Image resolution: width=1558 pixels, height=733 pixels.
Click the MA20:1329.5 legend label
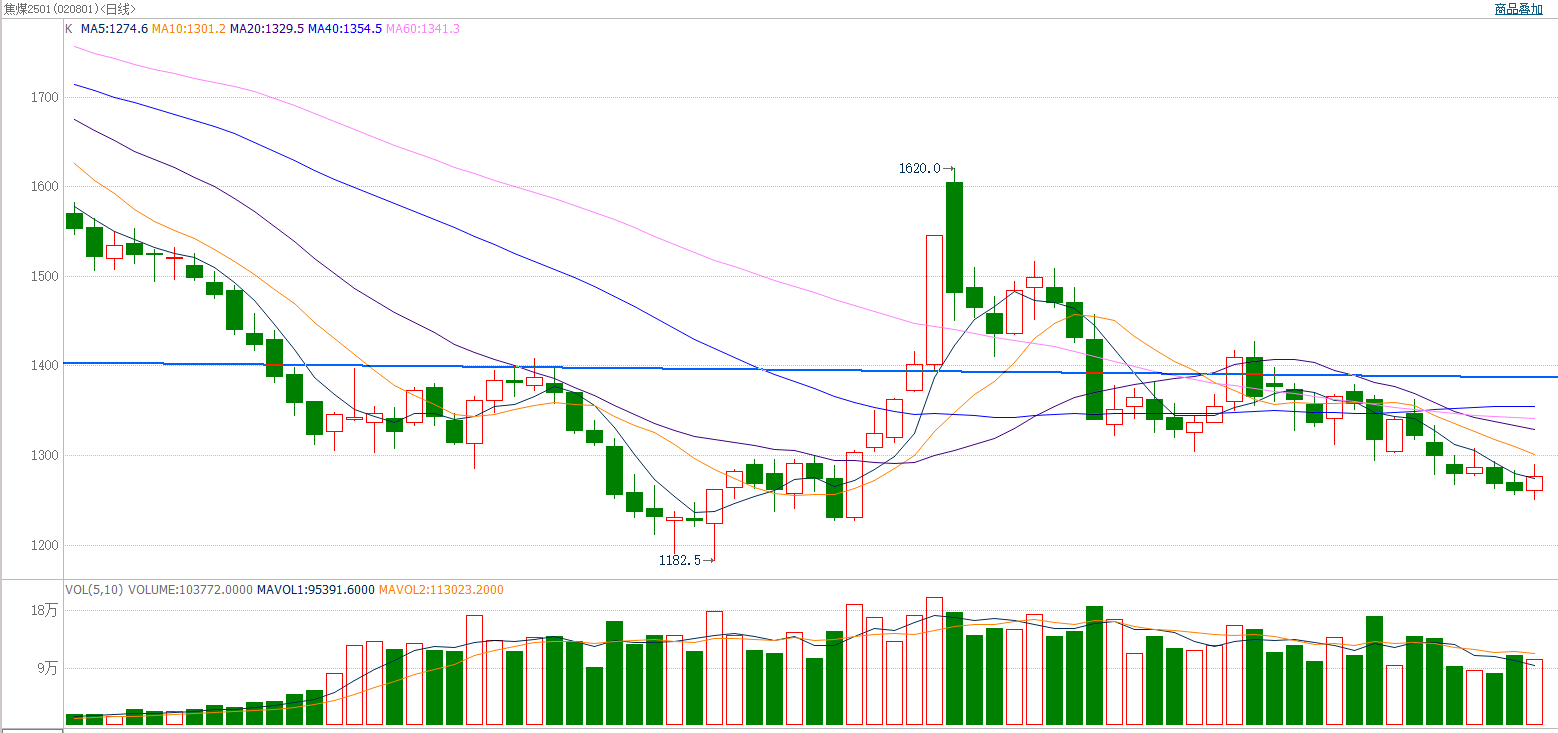click(267, 29)
